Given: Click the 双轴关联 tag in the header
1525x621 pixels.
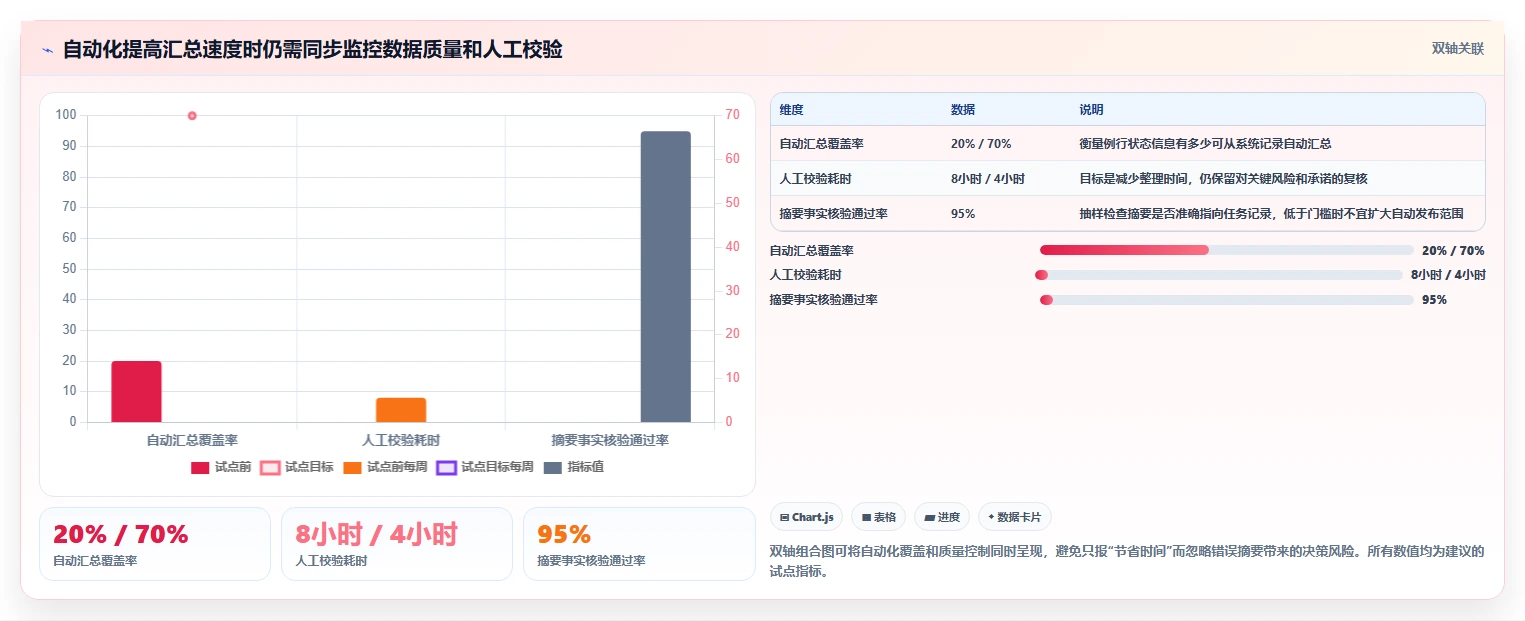Looking at the screenshot, I should pos(1457,48).
